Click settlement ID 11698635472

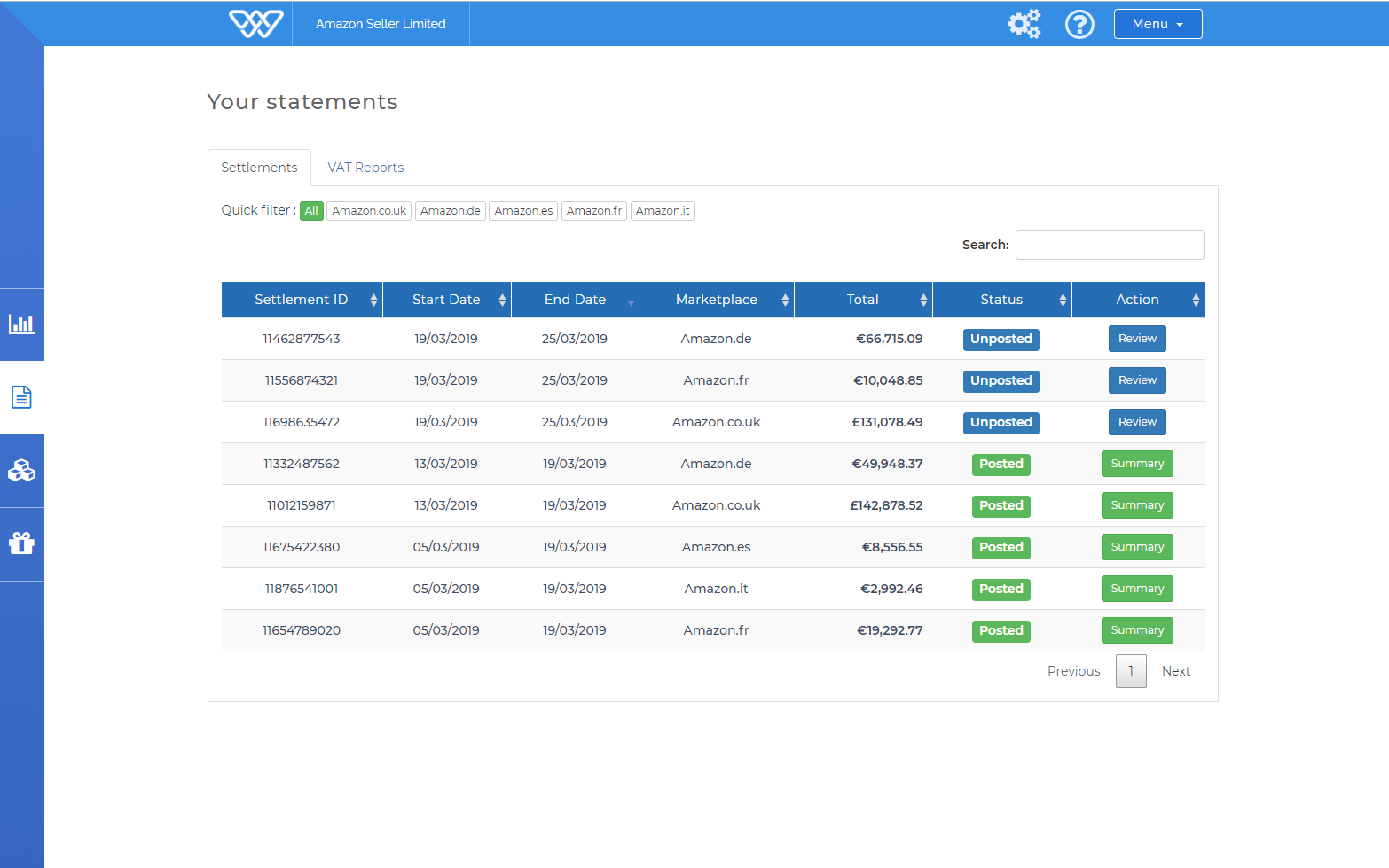(x=302, y=422)
